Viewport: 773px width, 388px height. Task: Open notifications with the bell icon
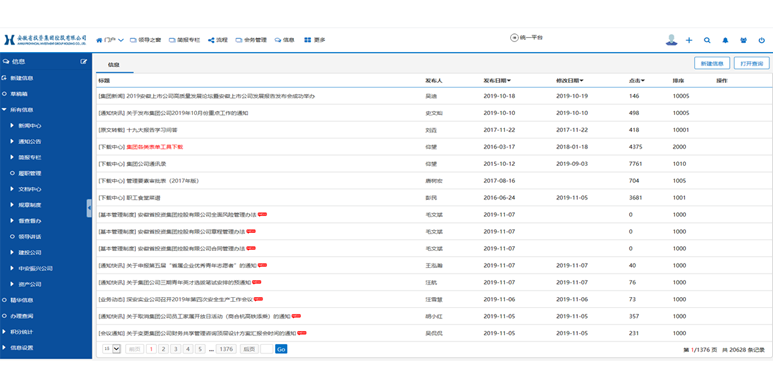[x=725, y=40]
